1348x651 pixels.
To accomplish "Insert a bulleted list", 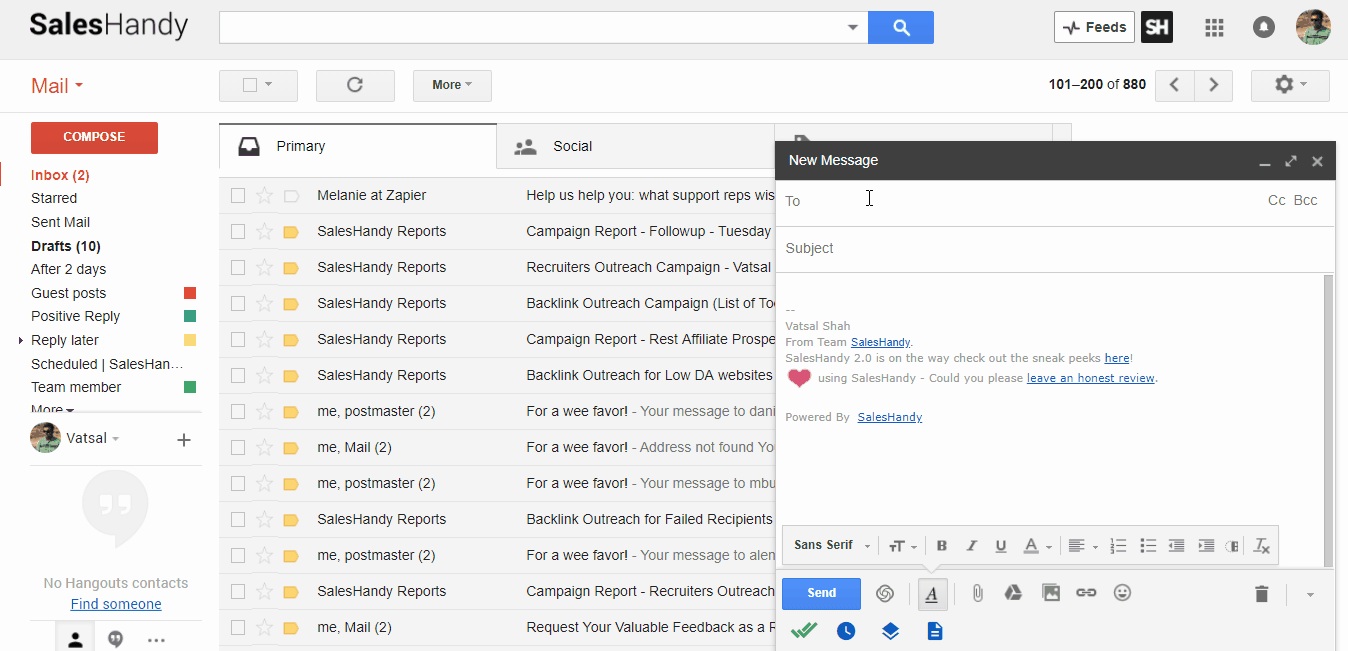I will point(1148,546).
